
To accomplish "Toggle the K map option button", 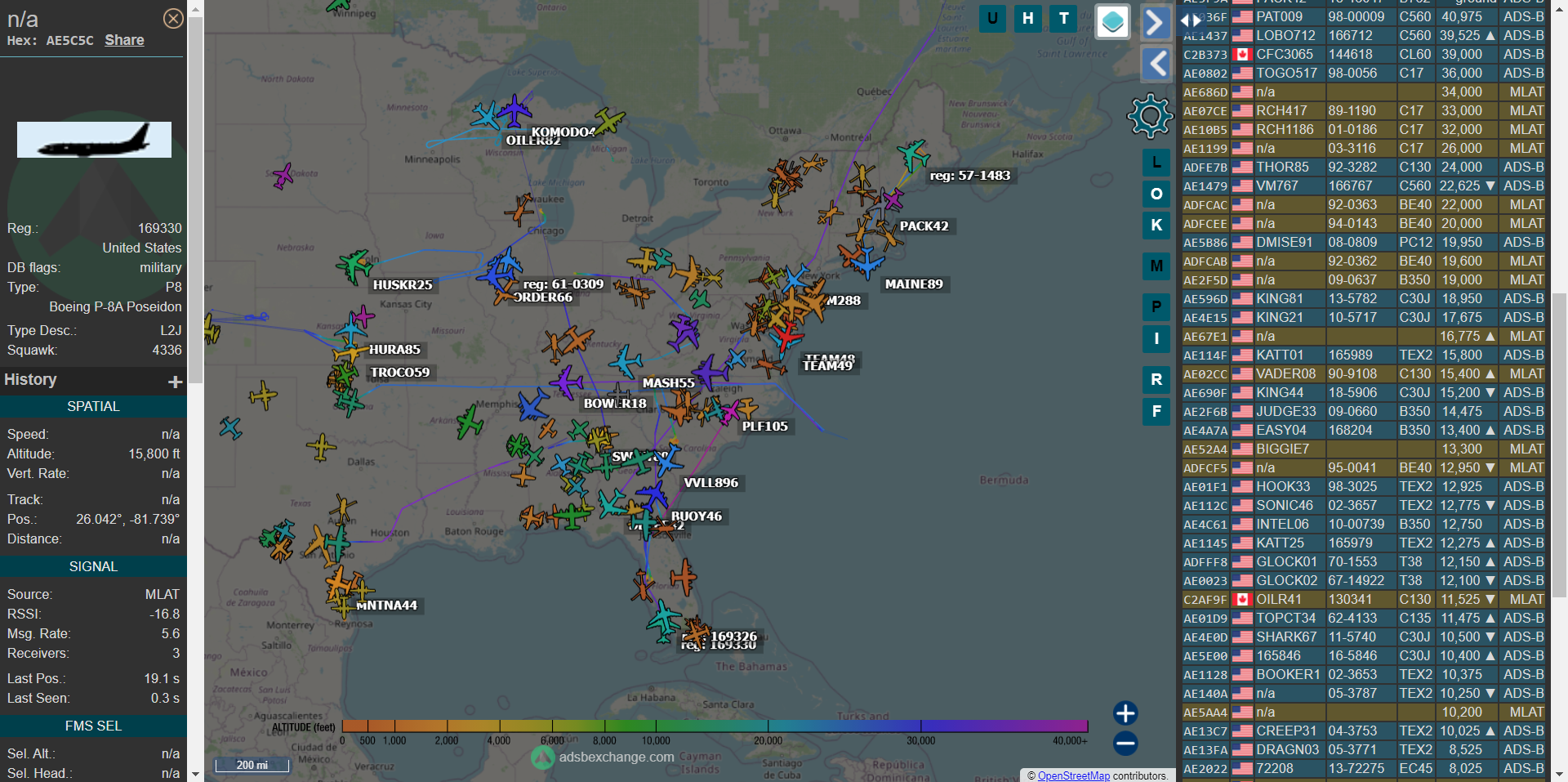I will (x=1156, y=225).
